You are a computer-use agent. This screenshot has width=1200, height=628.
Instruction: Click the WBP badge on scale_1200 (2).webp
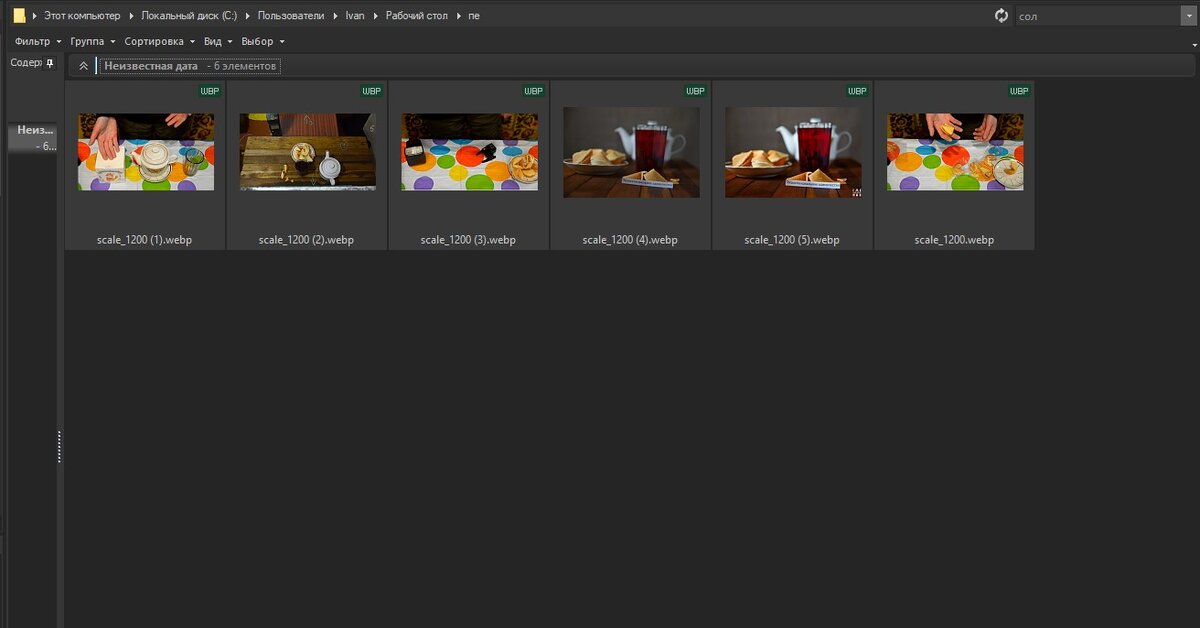tap(372, 91)
